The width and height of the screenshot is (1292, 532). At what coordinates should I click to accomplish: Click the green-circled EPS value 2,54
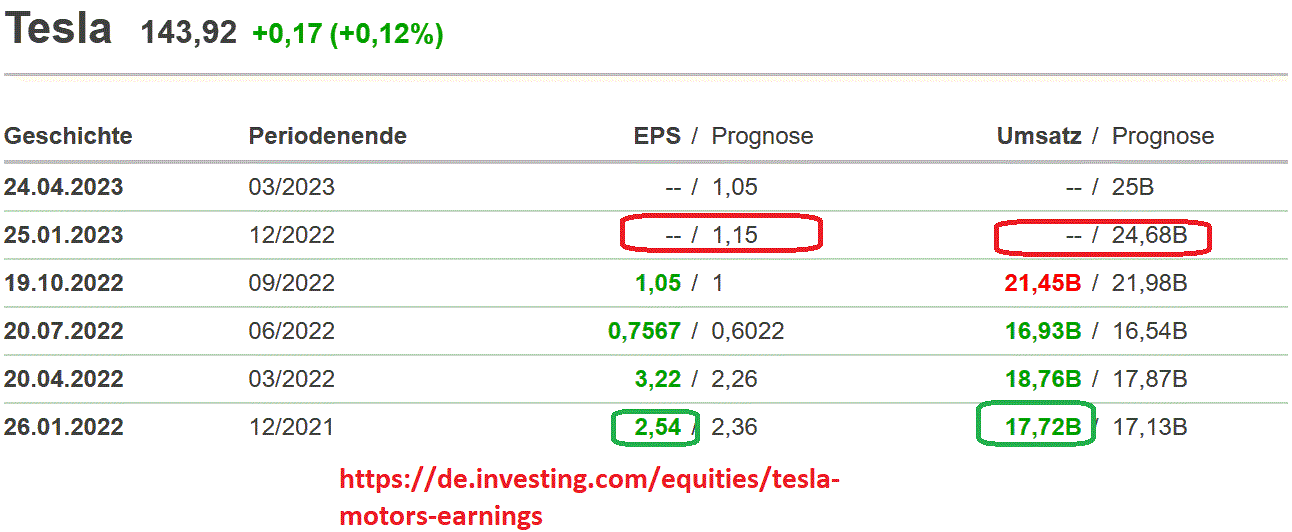(657, 428)
